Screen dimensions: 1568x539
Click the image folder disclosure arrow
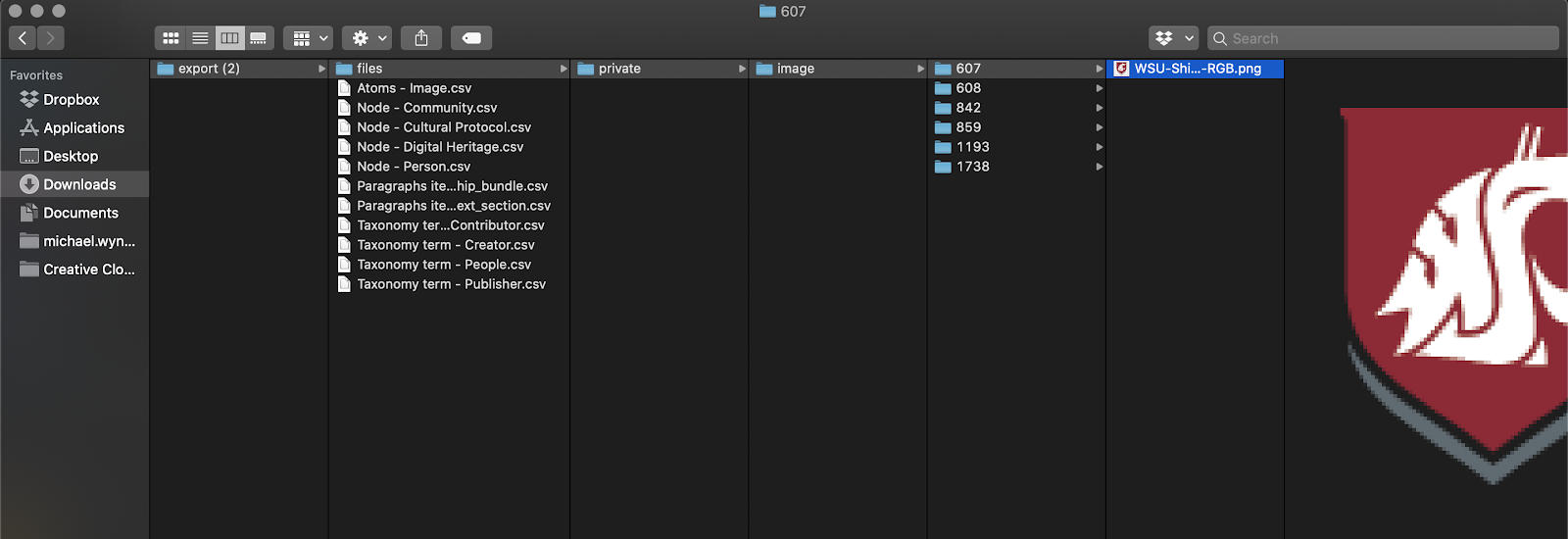921,69
